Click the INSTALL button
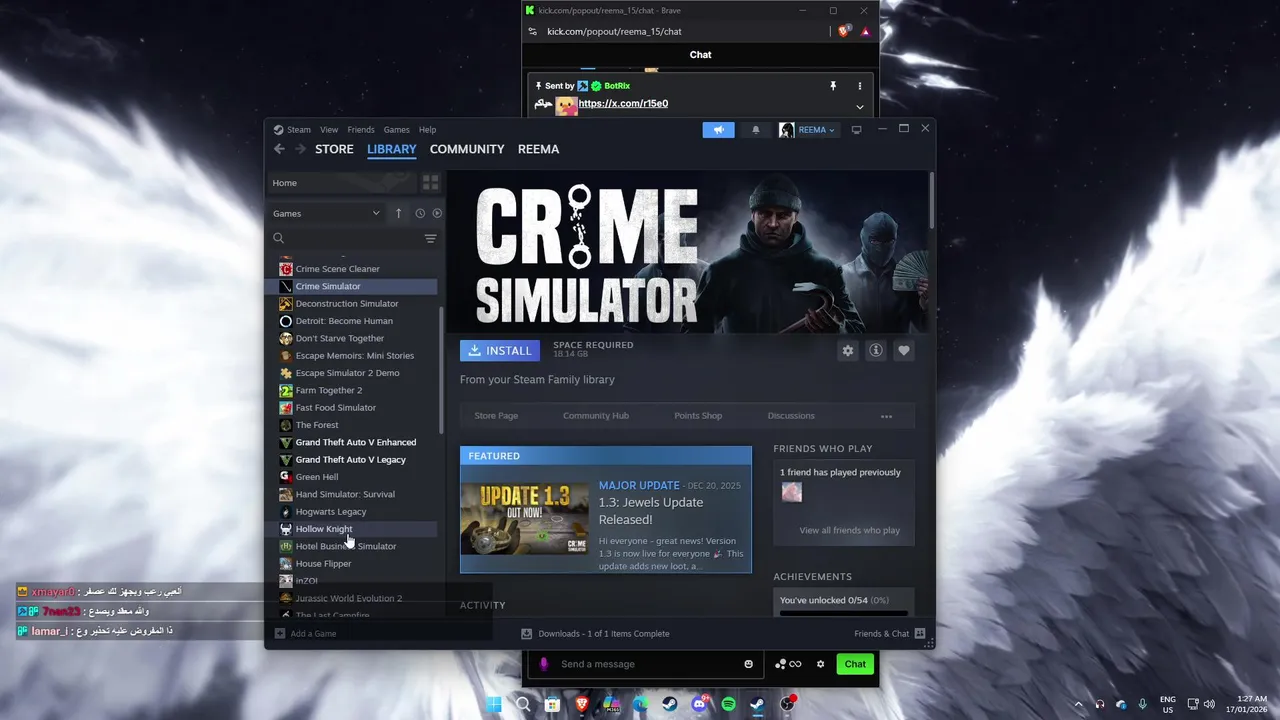 tap(500, 351)
